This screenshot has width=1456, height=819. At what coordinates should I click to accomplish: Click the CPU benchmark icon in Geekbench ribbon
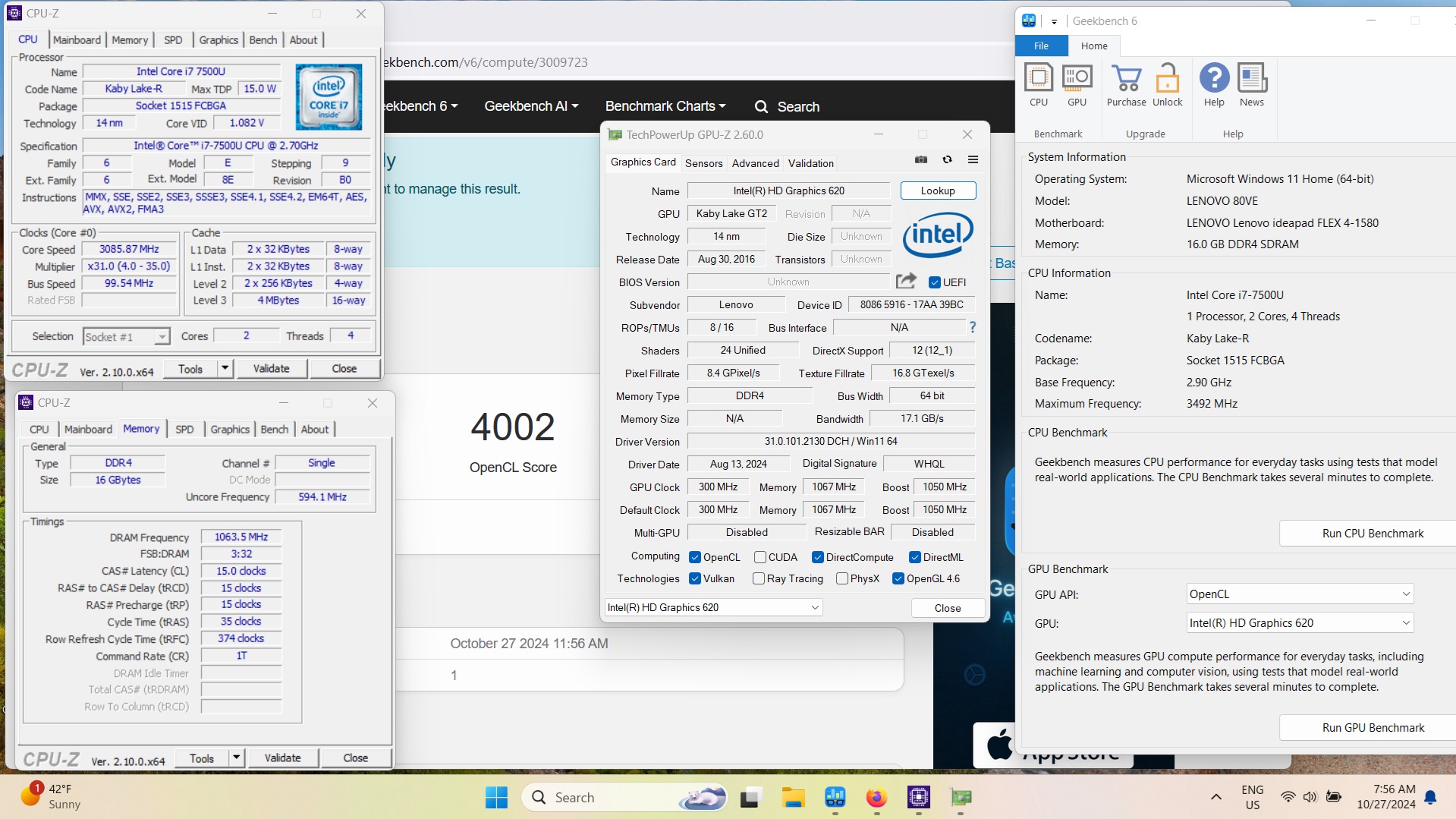(x=1039, y=85)
